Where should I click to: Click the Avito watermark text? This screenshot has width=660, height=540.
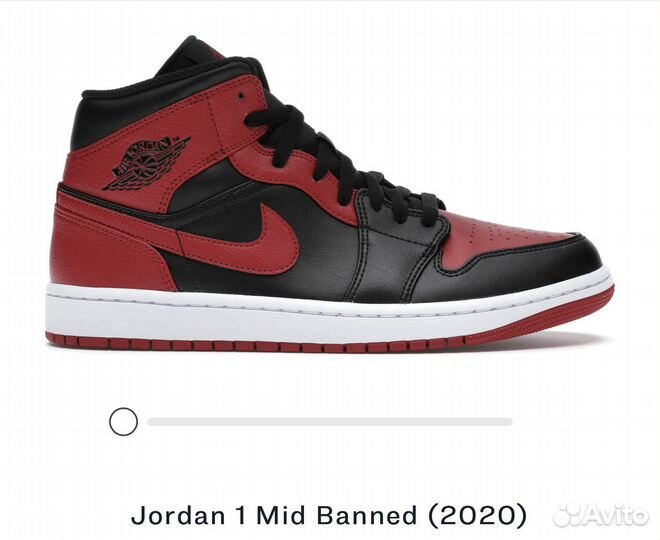616,515
